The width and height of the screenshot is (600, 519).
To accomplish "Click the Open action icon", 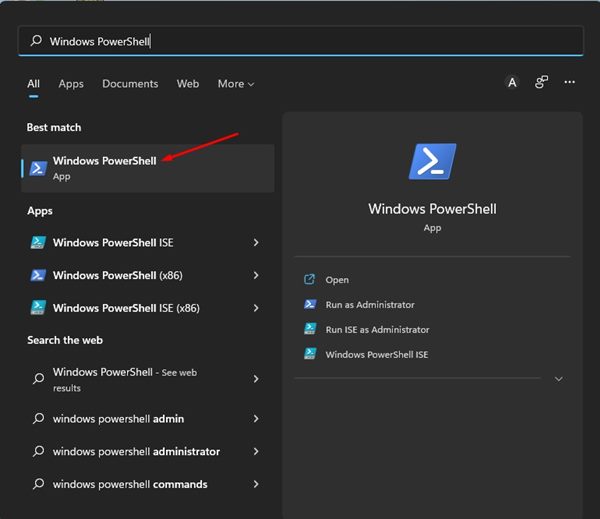I will point(309,279).
